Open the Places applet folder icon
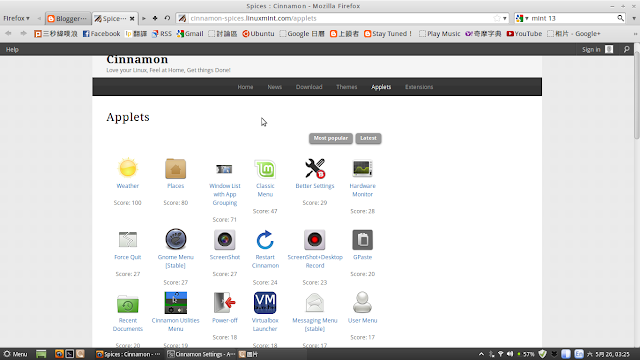This screenshot has width=640, height=360. (x=176, y=169)
